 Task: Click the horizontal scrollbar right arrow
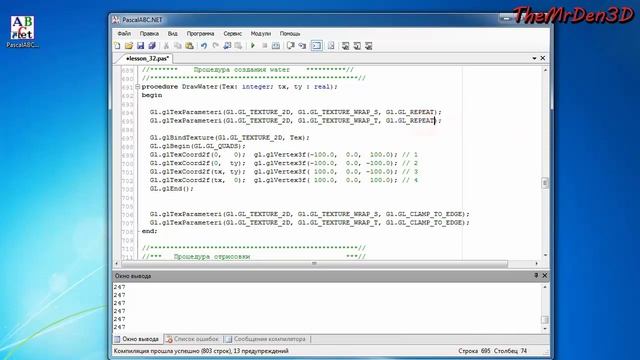(536, 264)
